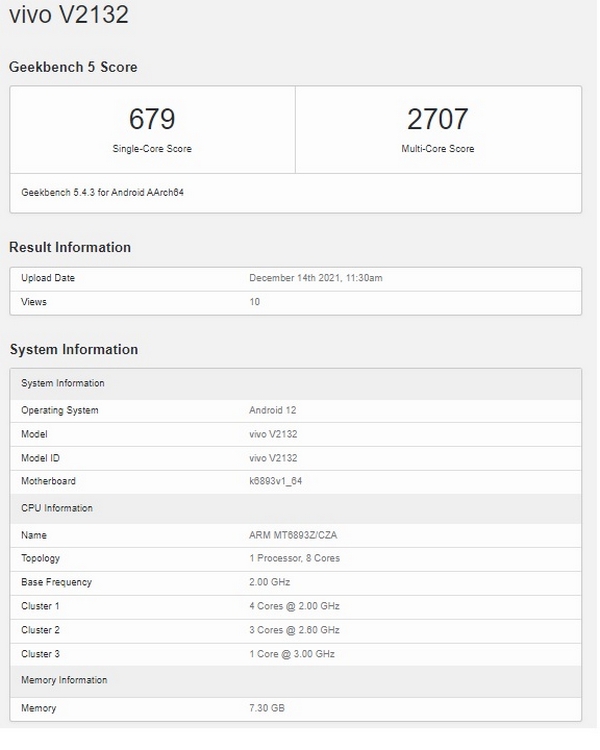Image resolution: width=600 pixels, height=750 pixels.
Task: Click the Memory Information section header
Action: (x=64, y=680)
